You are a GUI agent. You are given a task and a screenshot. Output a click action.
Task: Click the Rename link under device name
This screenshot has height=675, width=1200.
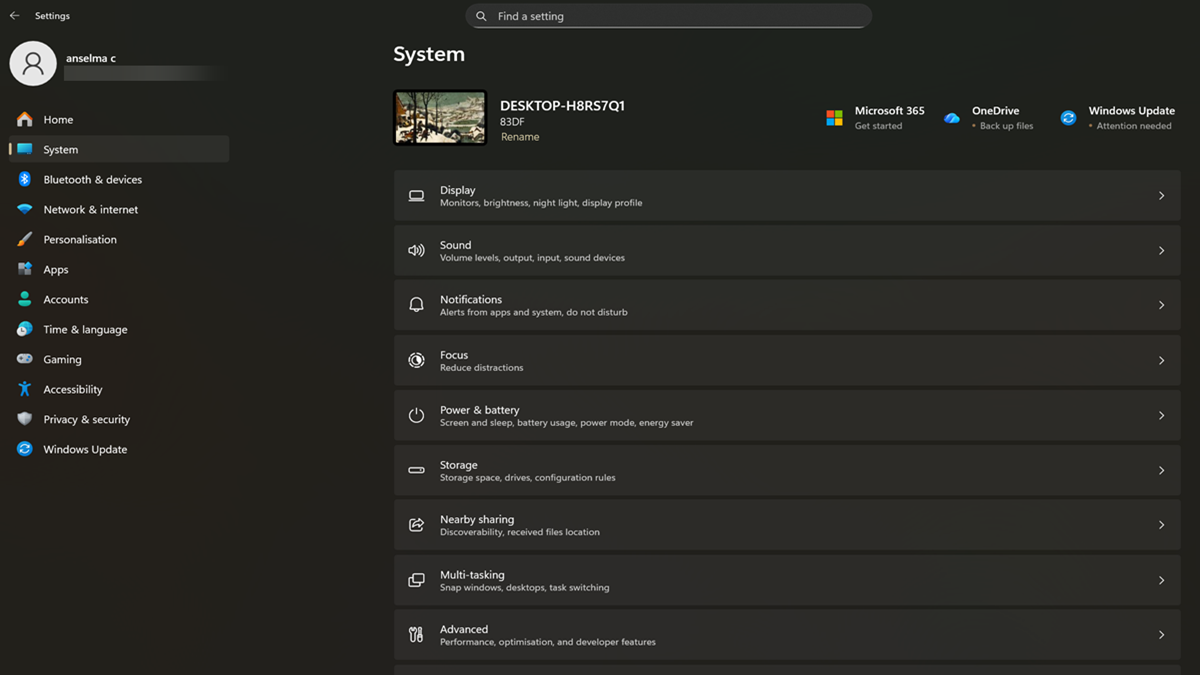click(520, 137)
